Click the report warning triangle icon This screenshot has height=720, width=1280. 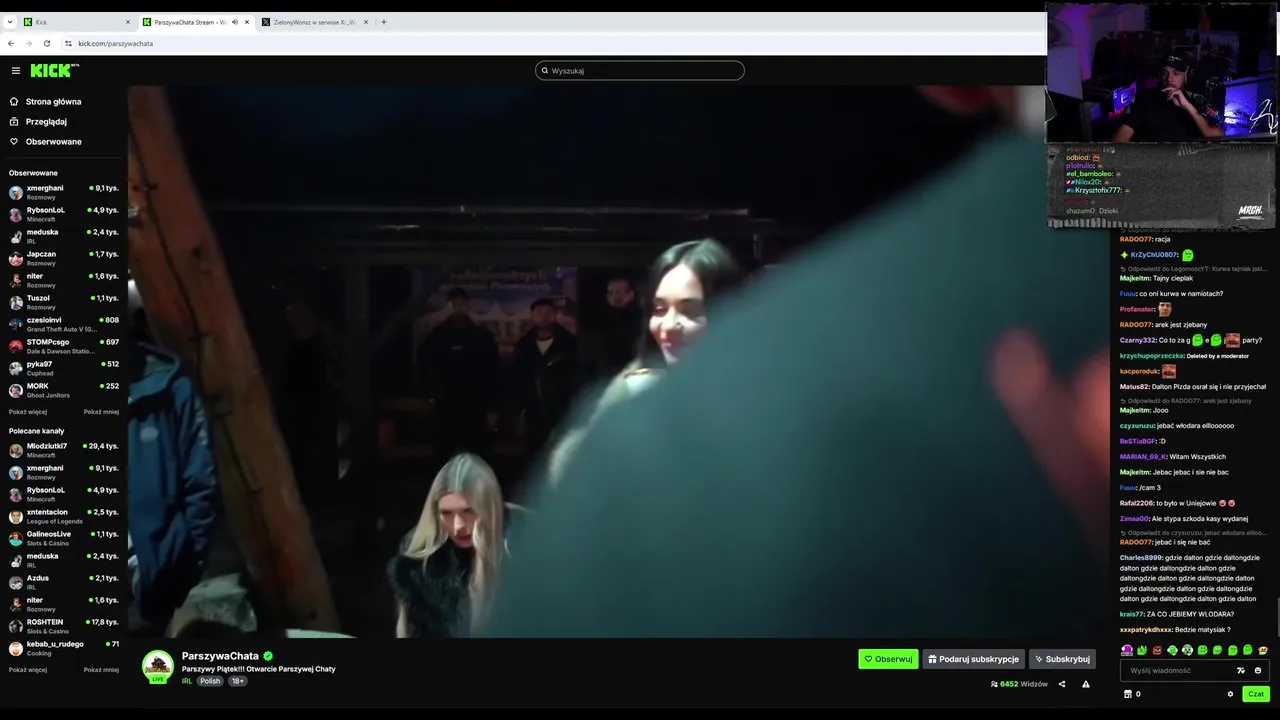click(1086, 684)
